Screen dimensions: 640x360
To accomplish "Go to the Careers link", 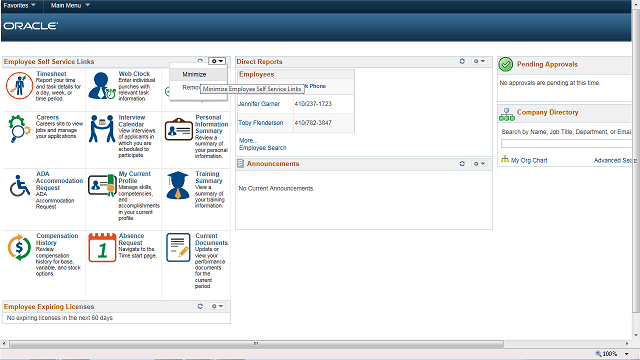I will (47, 118).
